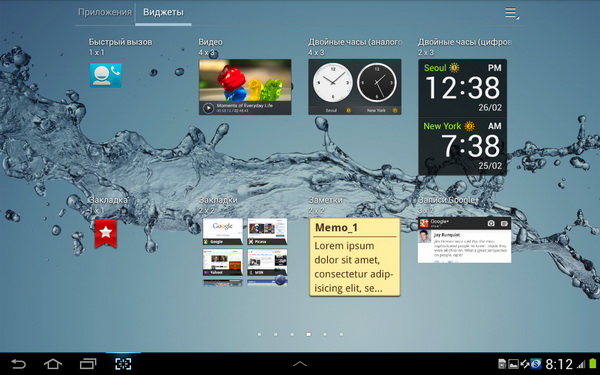Image resolution: width=600 pixels, height=375 pixels.
Task: Jump to the first page indicator dot
Action: (259, 334)
